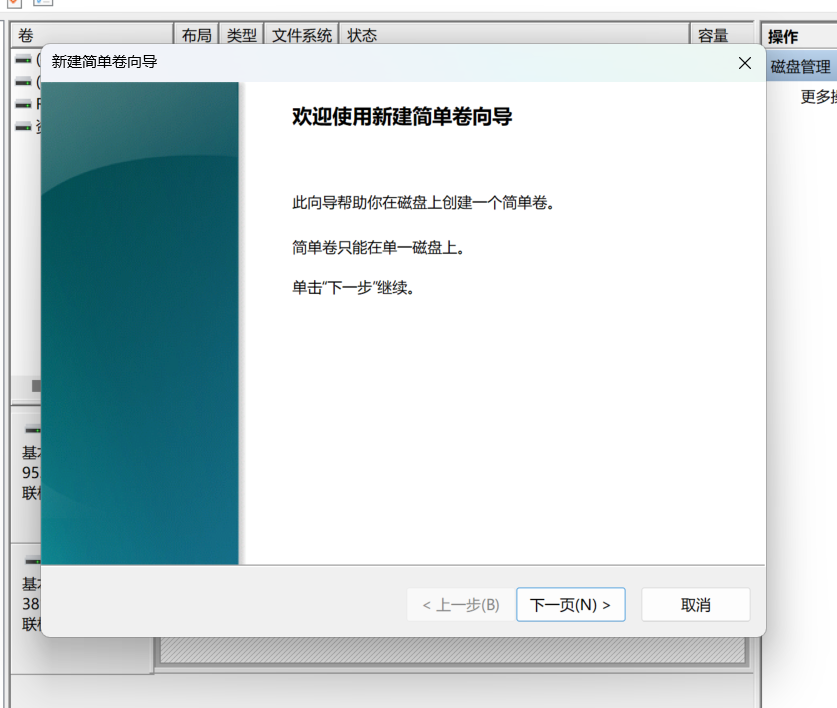Click the 类型 column header
The width and height of the screenshot is (837, 708).
coord(241,36)
